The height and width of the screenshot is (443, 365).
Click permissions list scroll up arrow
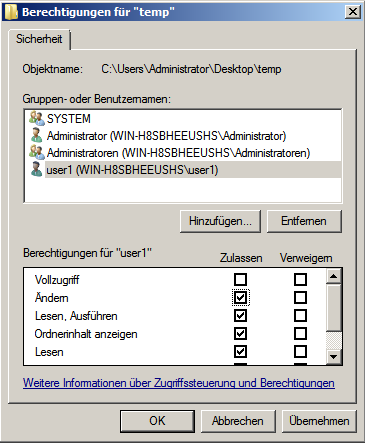(x=334, y=276)
